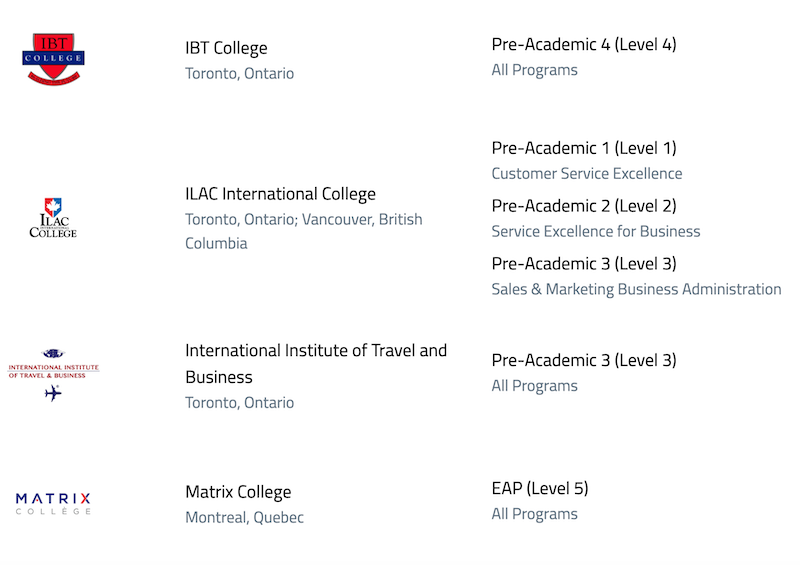800x565 pixels.
Task: Open Sales & Marketing Business Administration program
Action: coord(636,289)
